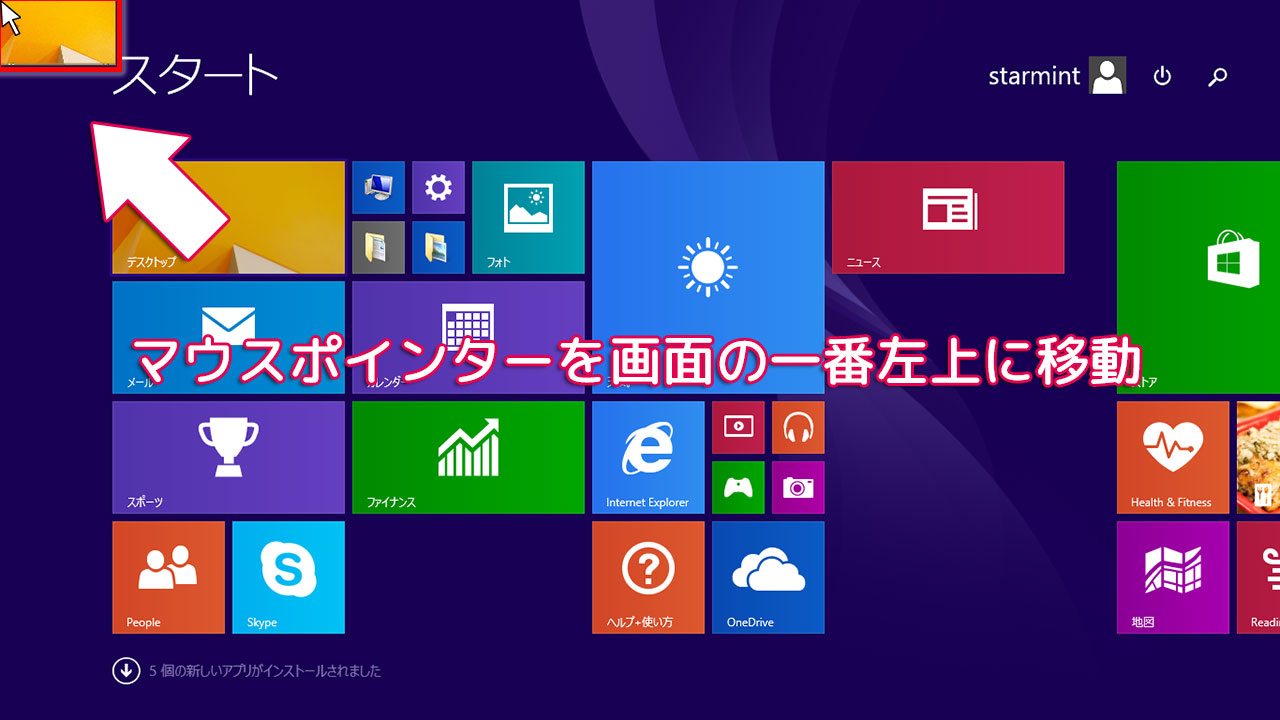The width and height of the screenshot is (1280, 720).
Task: Open the small Video tile
Action: pos(738,427)
